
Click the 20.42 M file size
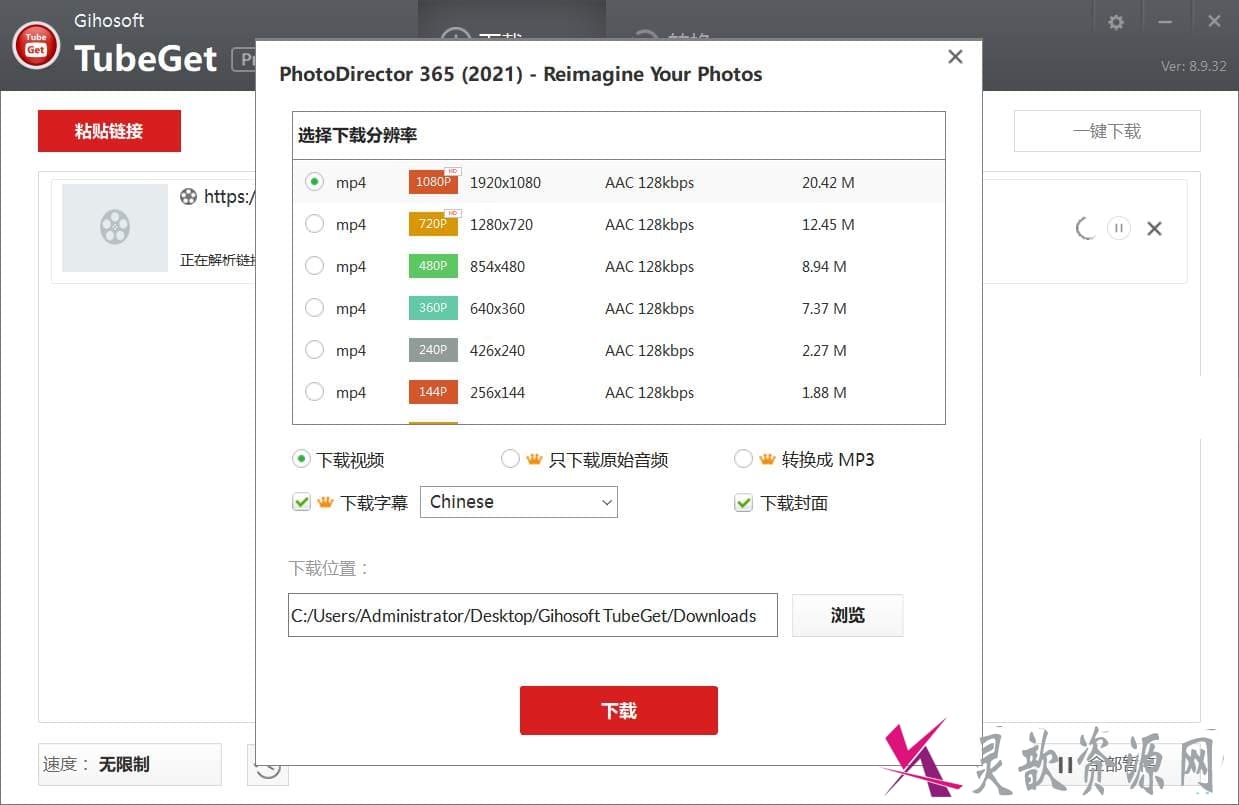[828, 182]
